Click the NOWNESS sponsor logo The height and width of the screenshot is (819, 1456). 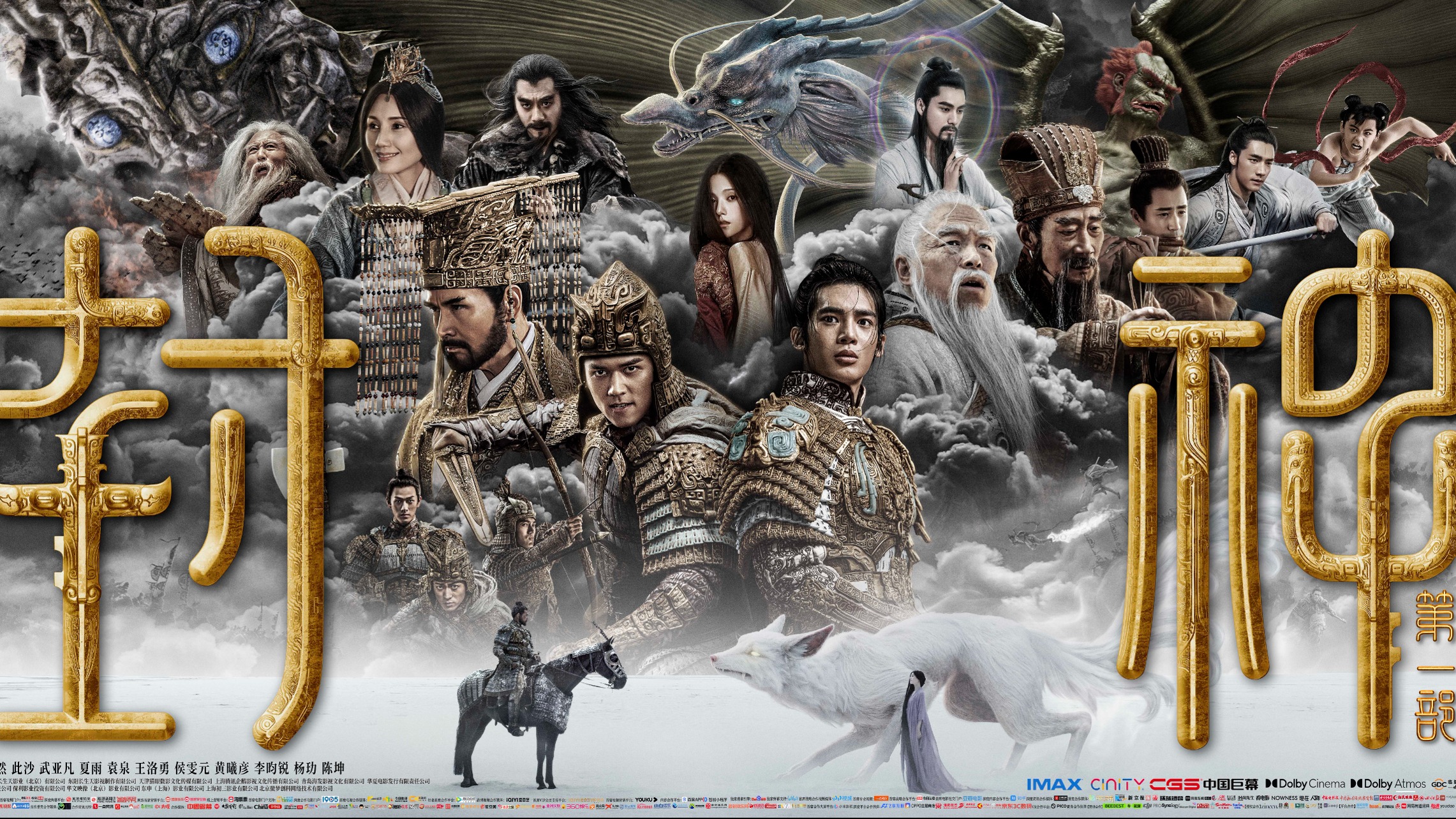tap(1284, 798)
